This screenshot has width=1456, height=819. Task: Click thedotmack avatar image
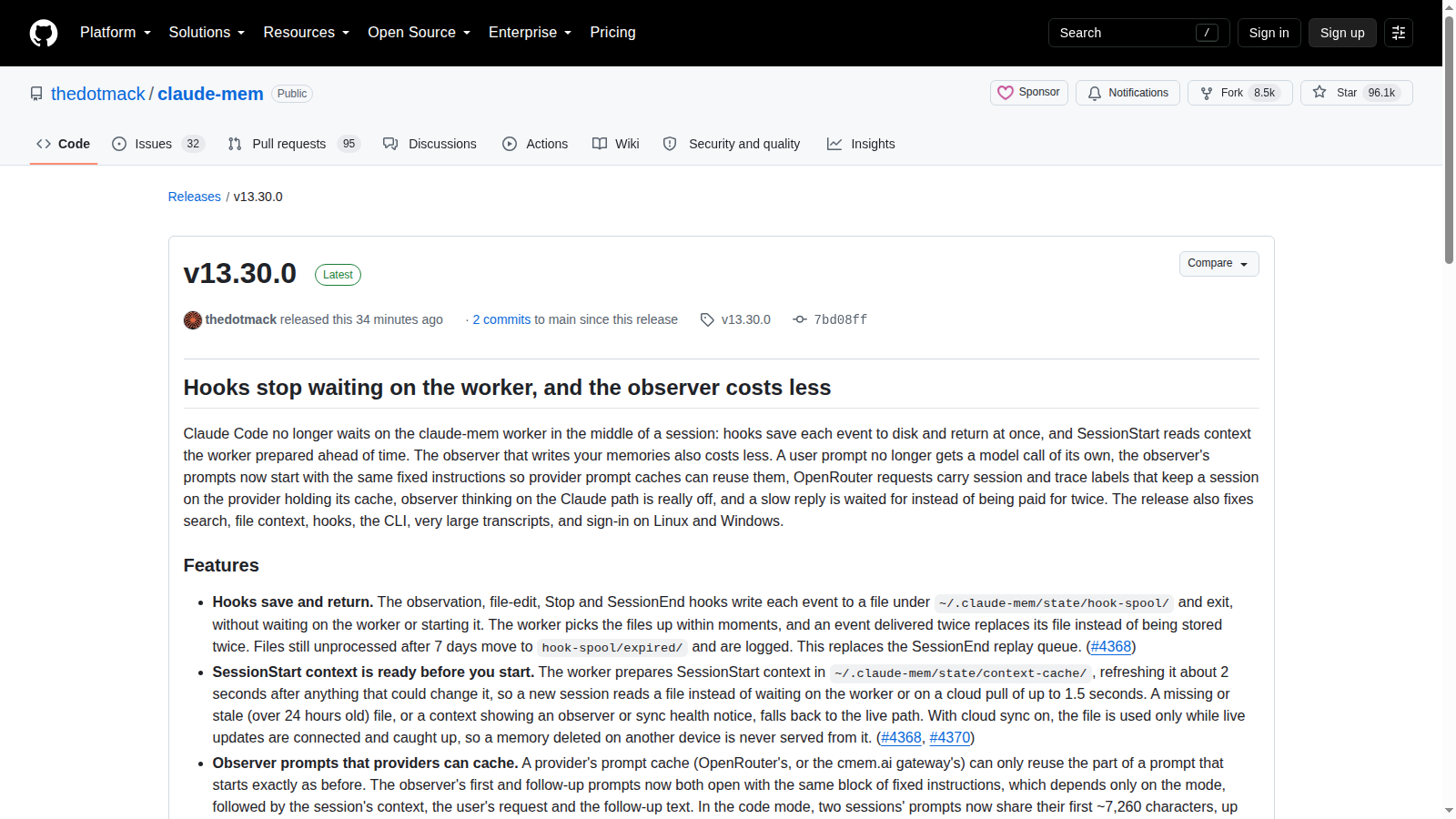pos(193,319)
